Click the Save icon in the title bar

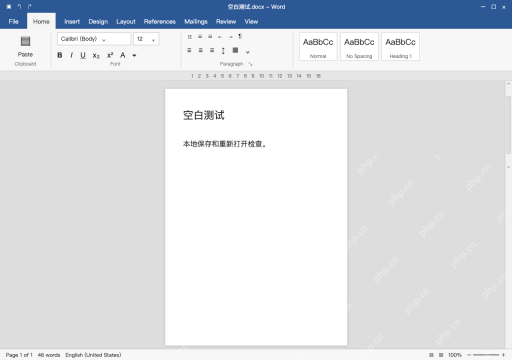point(9,7)
